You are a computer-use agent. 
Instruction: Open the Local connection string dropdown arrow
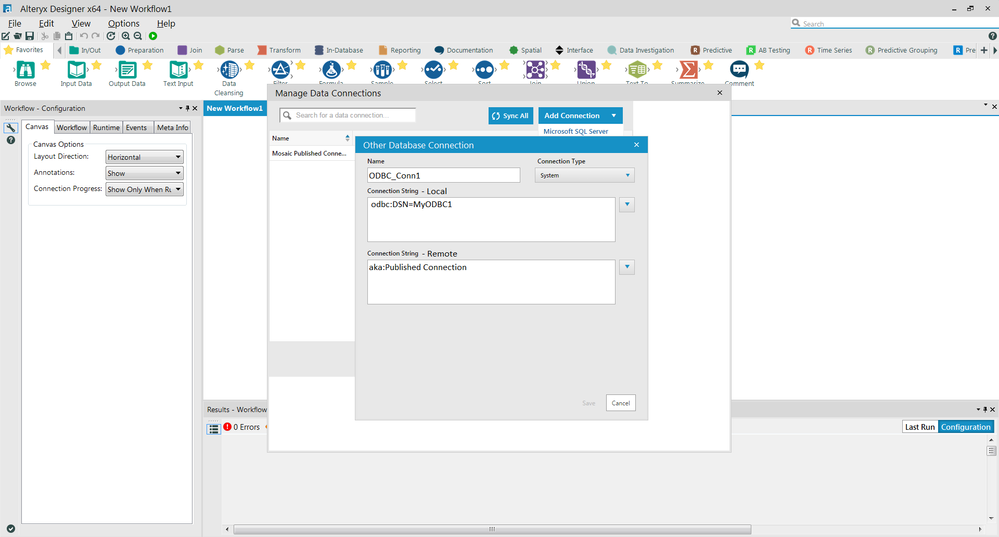627,204
